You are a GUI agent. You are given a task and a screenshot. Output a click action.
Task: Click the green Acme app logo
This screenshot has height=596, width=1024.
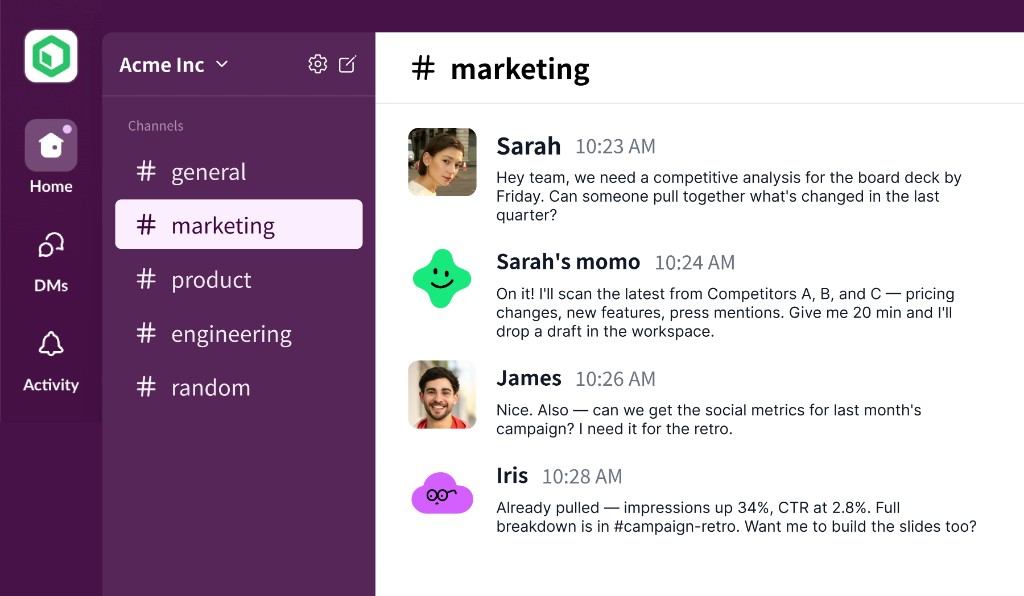point(50,56)
